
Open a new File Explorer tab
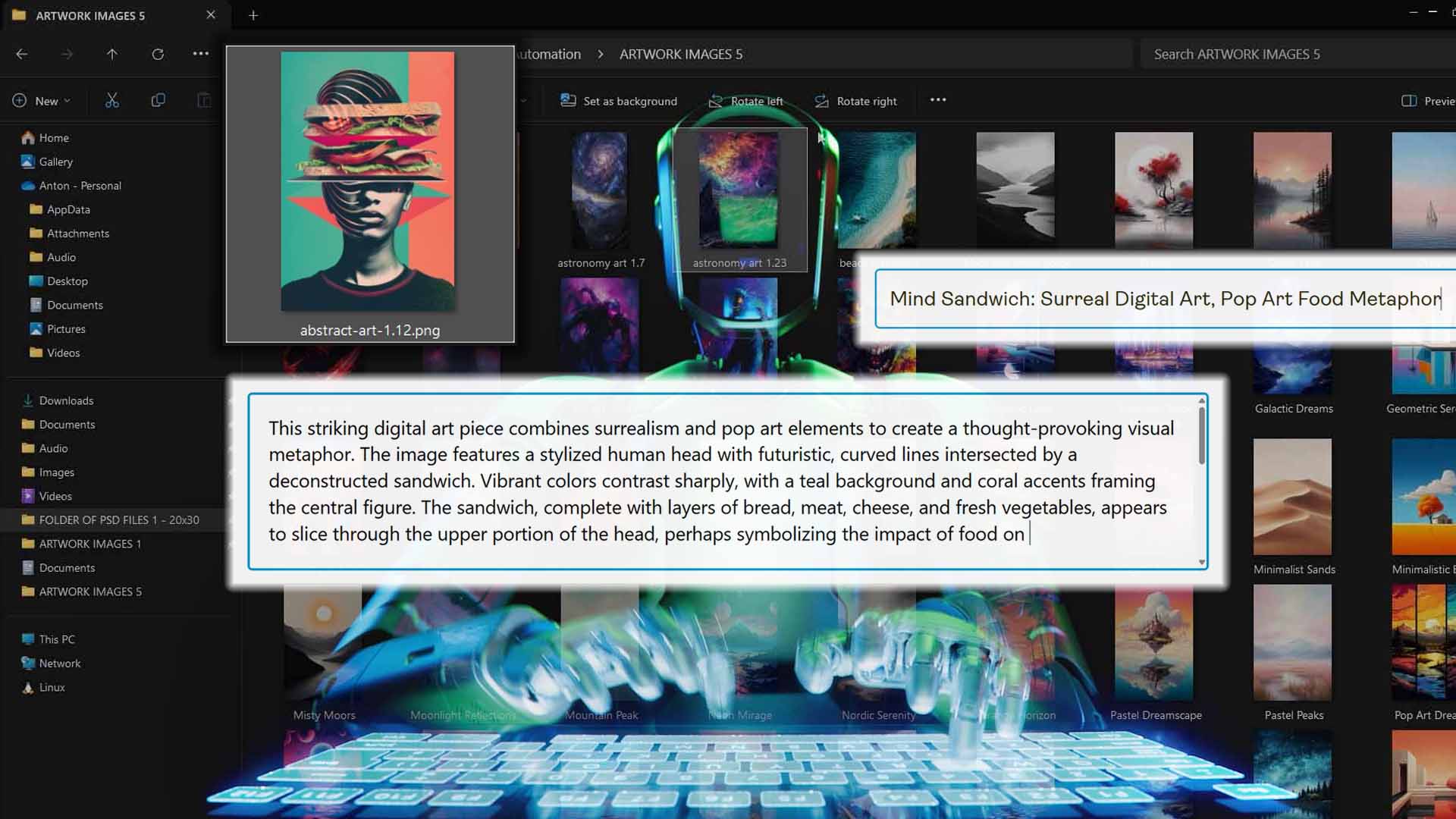click(x=253, y=15)
